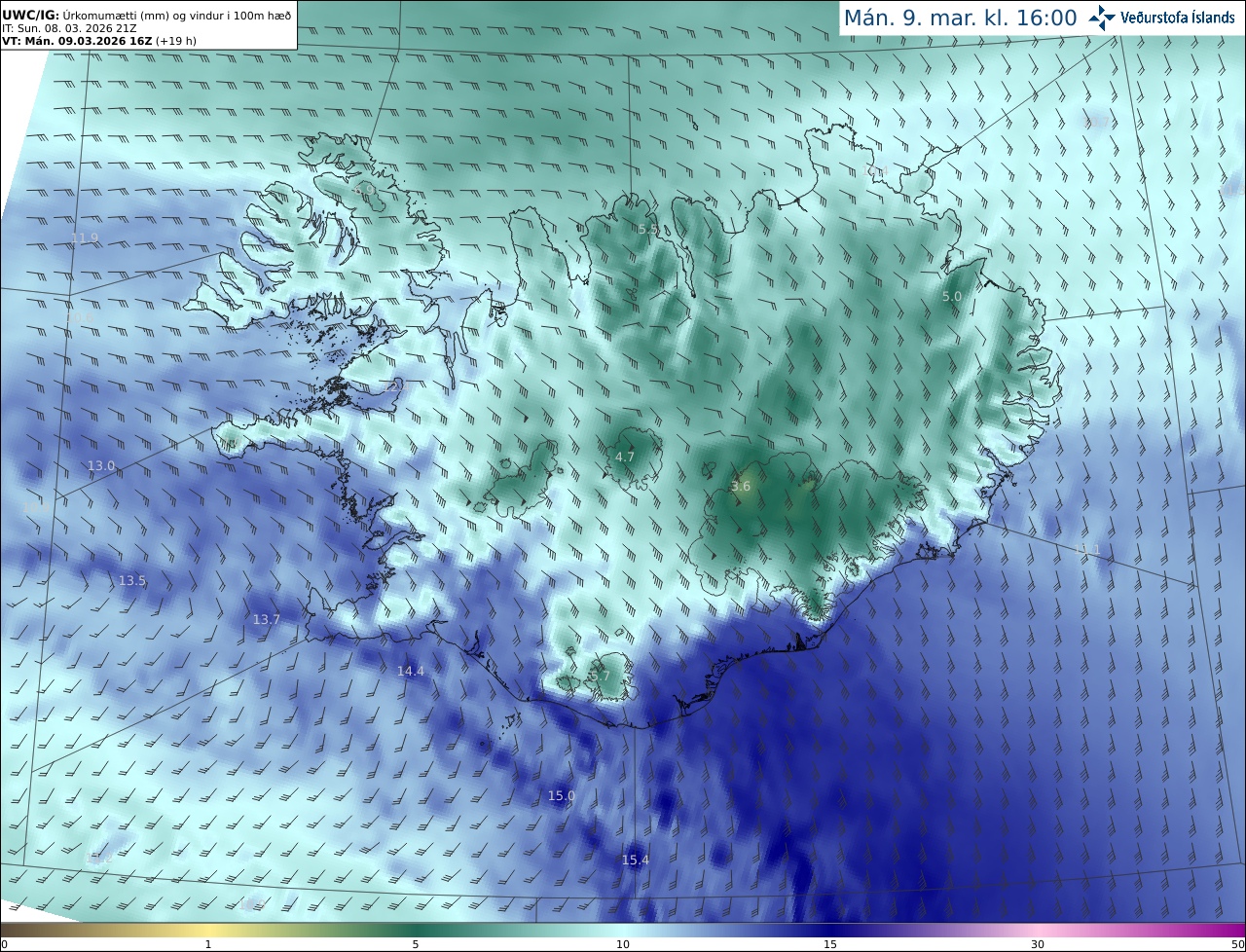The image size is (1246, 952).
Task: Click the 13.7 value on the map
Action: coord(266,620)
